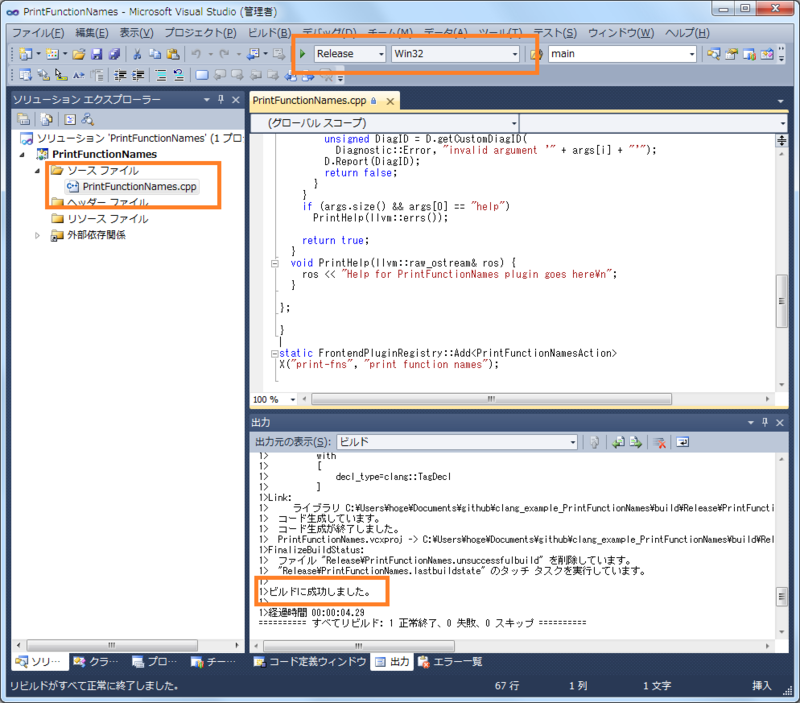Click the Increase Indent icon
The height and width of the screenshot is (703, 800).
tap(138, 76)
